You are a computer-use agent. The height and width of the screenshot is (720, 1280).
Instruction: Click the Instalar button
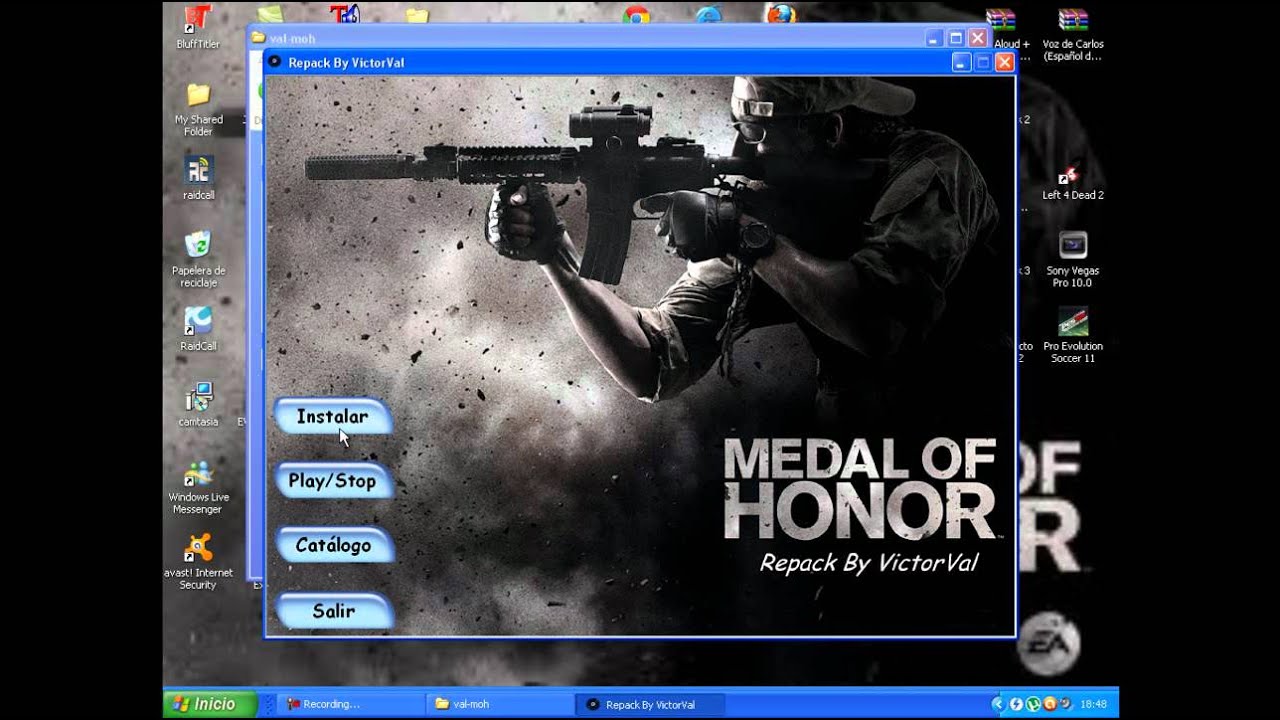coord(333,417)
